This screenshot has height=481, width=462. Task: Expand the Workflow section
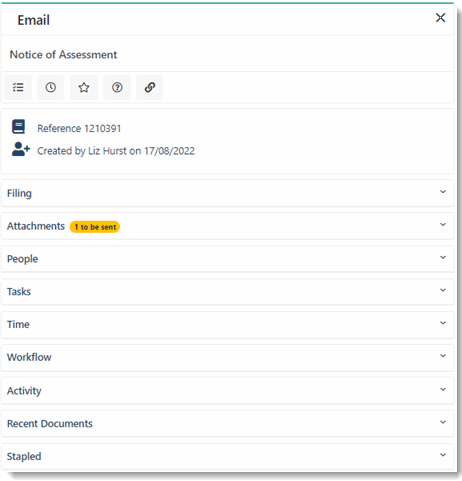click(228, 357)
